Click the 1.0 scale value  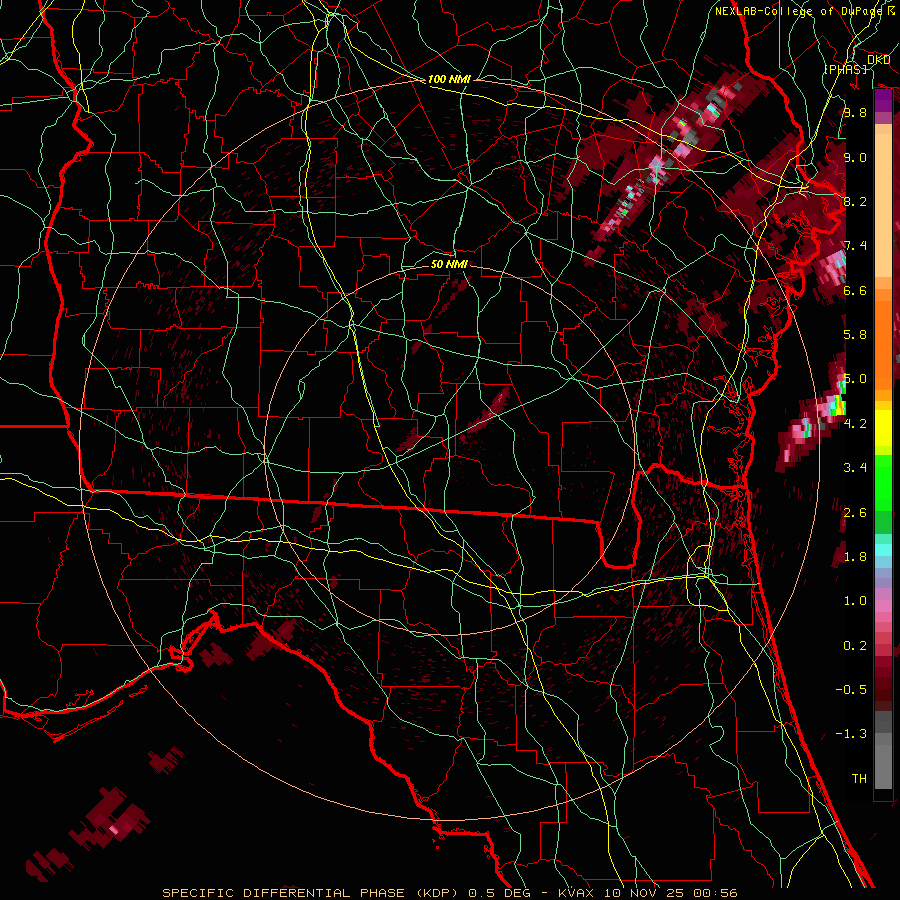click(x=855, y=601)
